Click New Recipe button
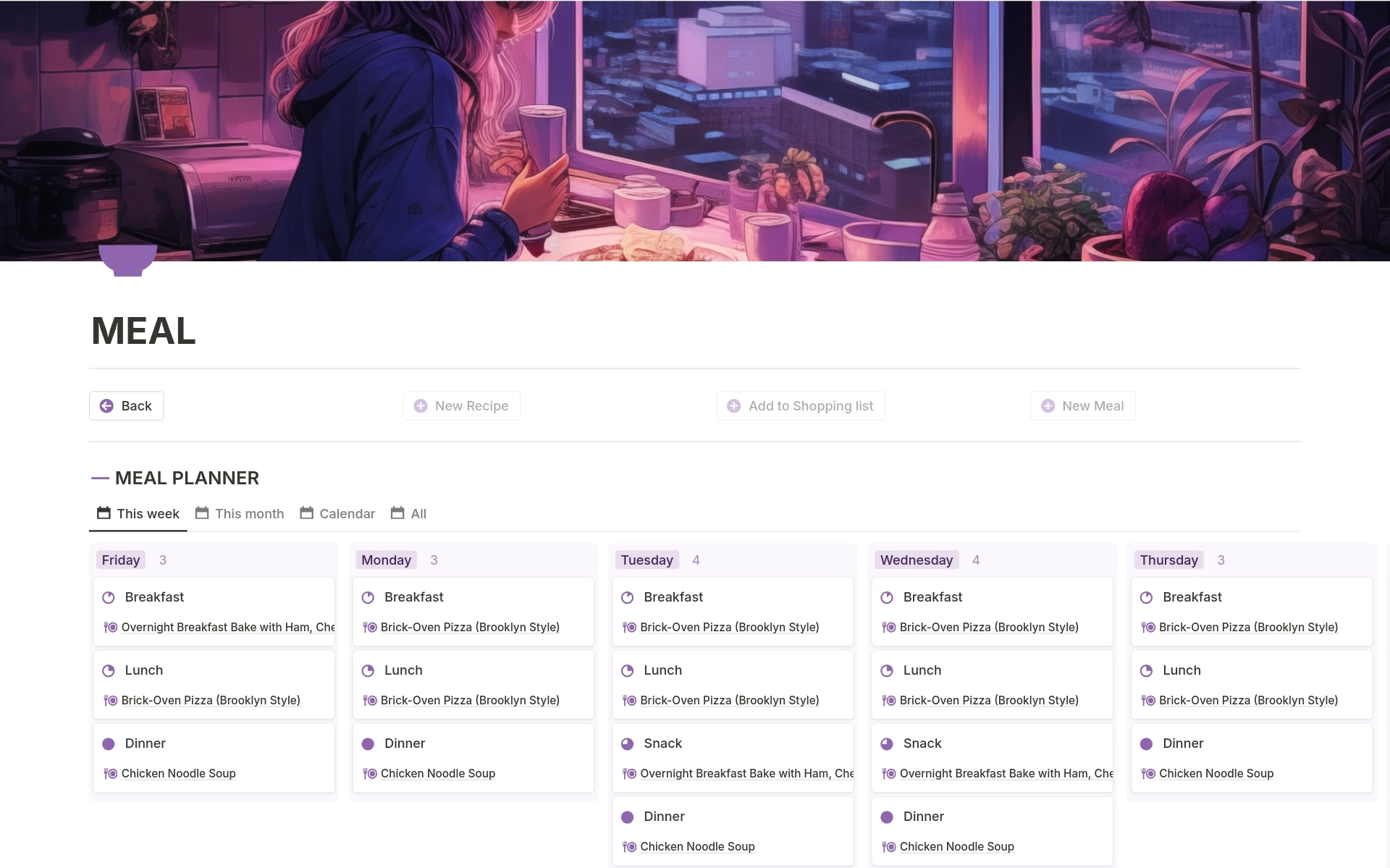The height and width of the screenshot is (868, 1390). click(462, 405)
